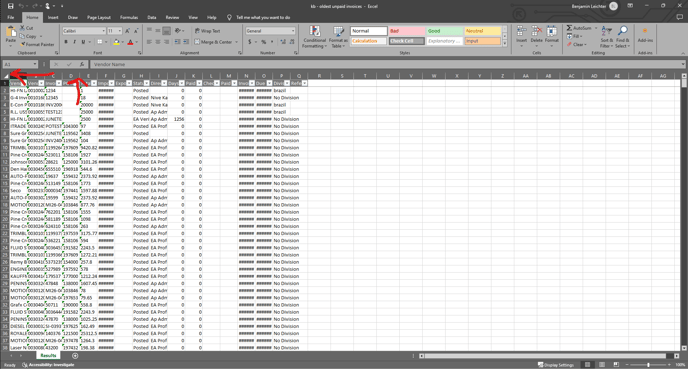This screenshot has height=369, width=688.
Task: Open the text Orientation tool
Action: pos(178,31)
